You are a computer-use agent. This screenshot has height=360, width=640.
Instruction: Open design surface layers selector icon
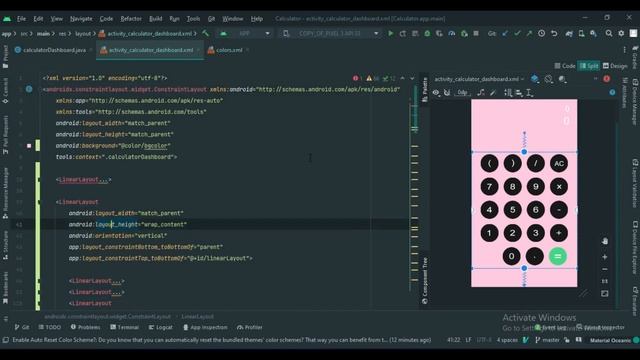pyautogui.click(x=535, y=79)
